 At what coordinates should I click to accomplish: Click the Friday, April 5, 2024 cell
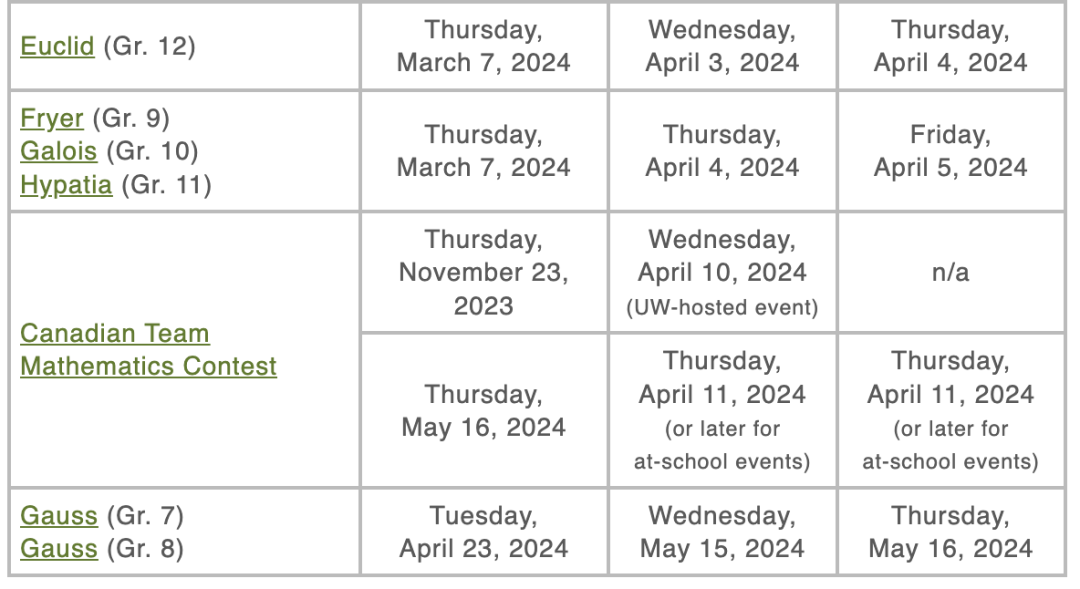tap(950, 151)
